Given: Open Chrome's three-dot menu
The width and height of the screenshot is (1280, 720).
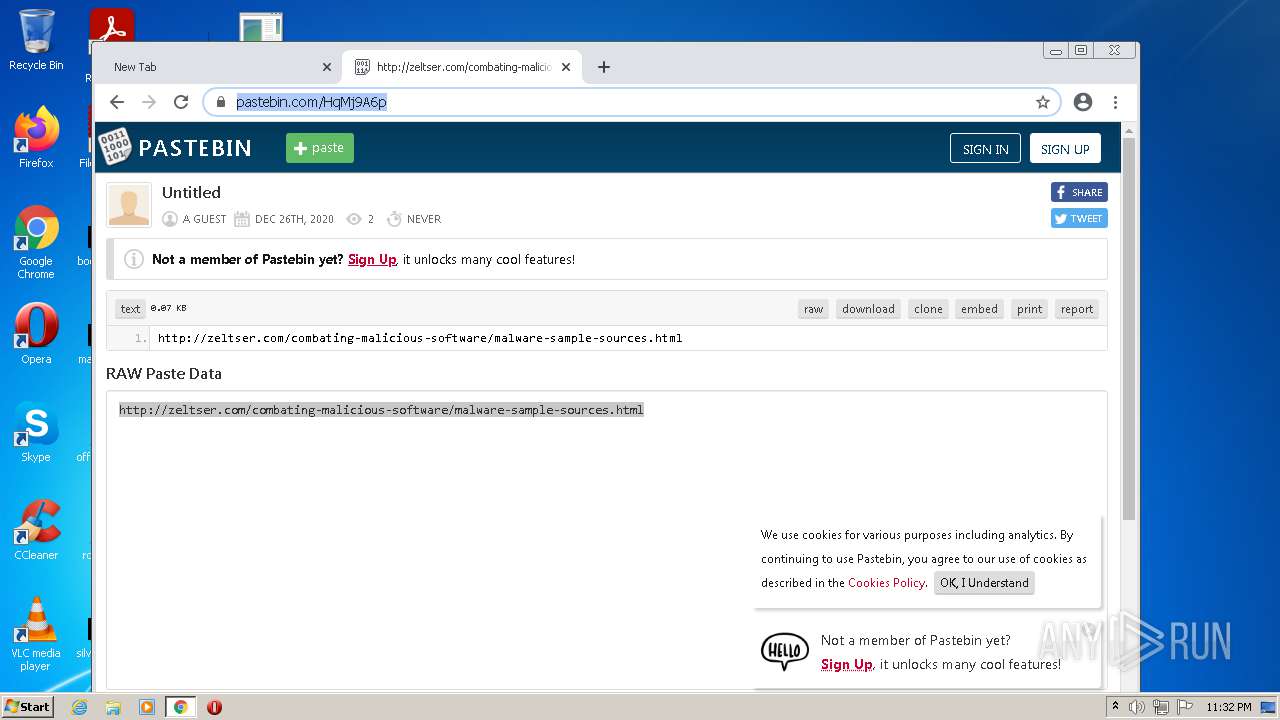Looking at the screenshot, I should pyautogui.click(x=1115, y=101).
